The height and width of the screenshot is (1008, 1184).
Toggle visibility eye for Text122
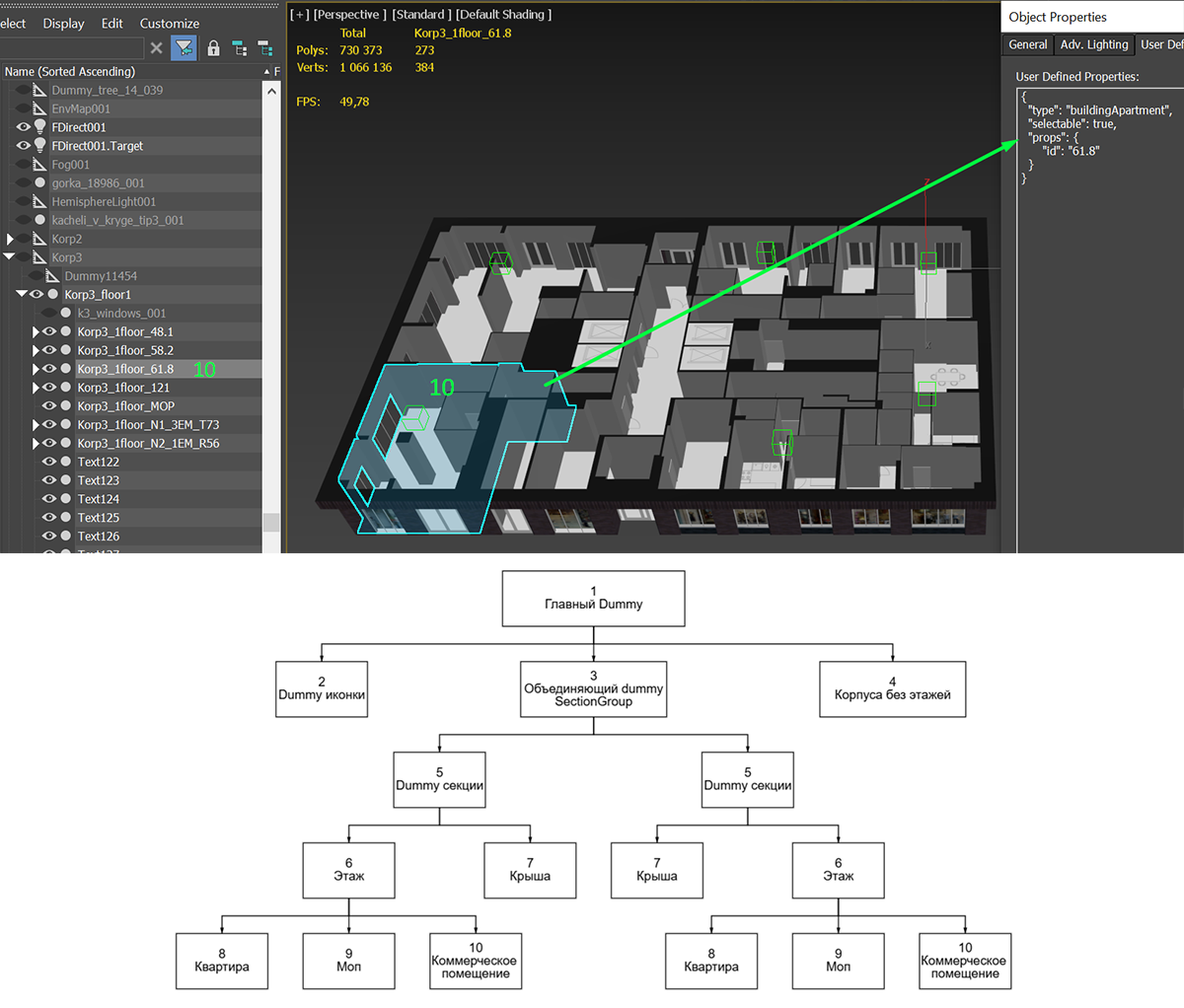pyautogui.click(x=49, y=462)
